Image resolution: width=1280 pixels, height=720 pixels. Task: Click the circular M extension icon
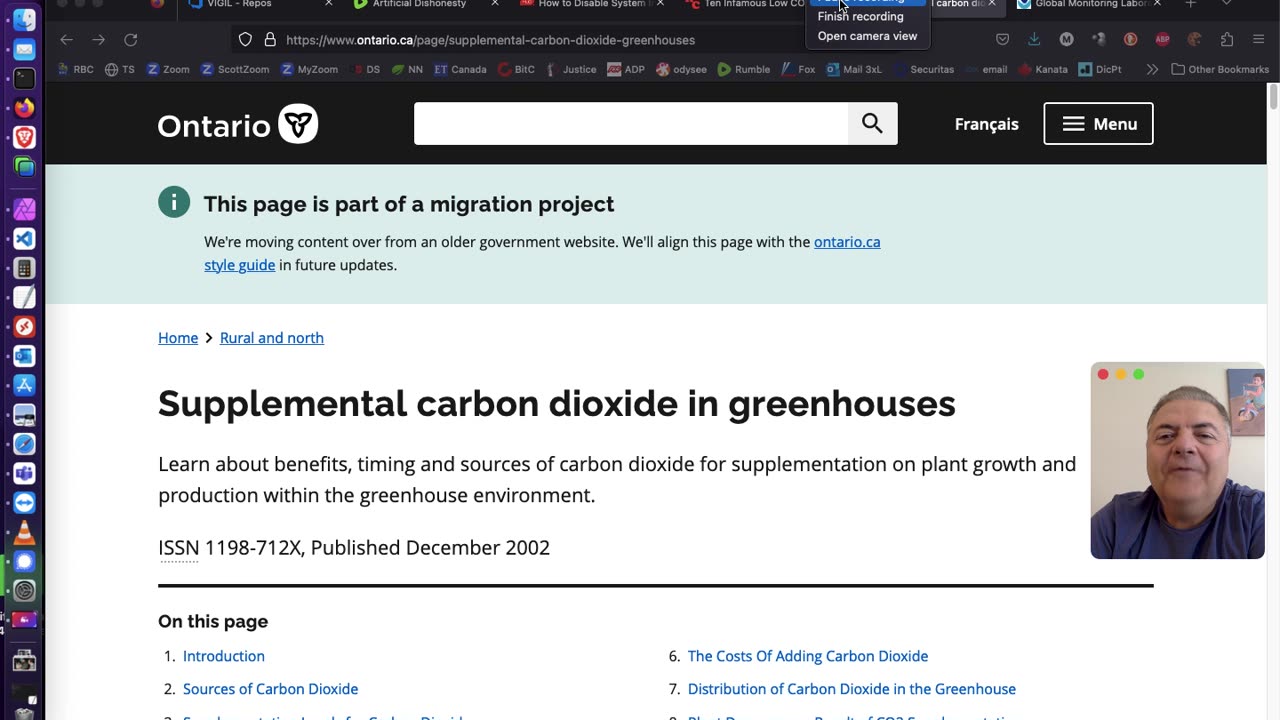click(1066, 40)
